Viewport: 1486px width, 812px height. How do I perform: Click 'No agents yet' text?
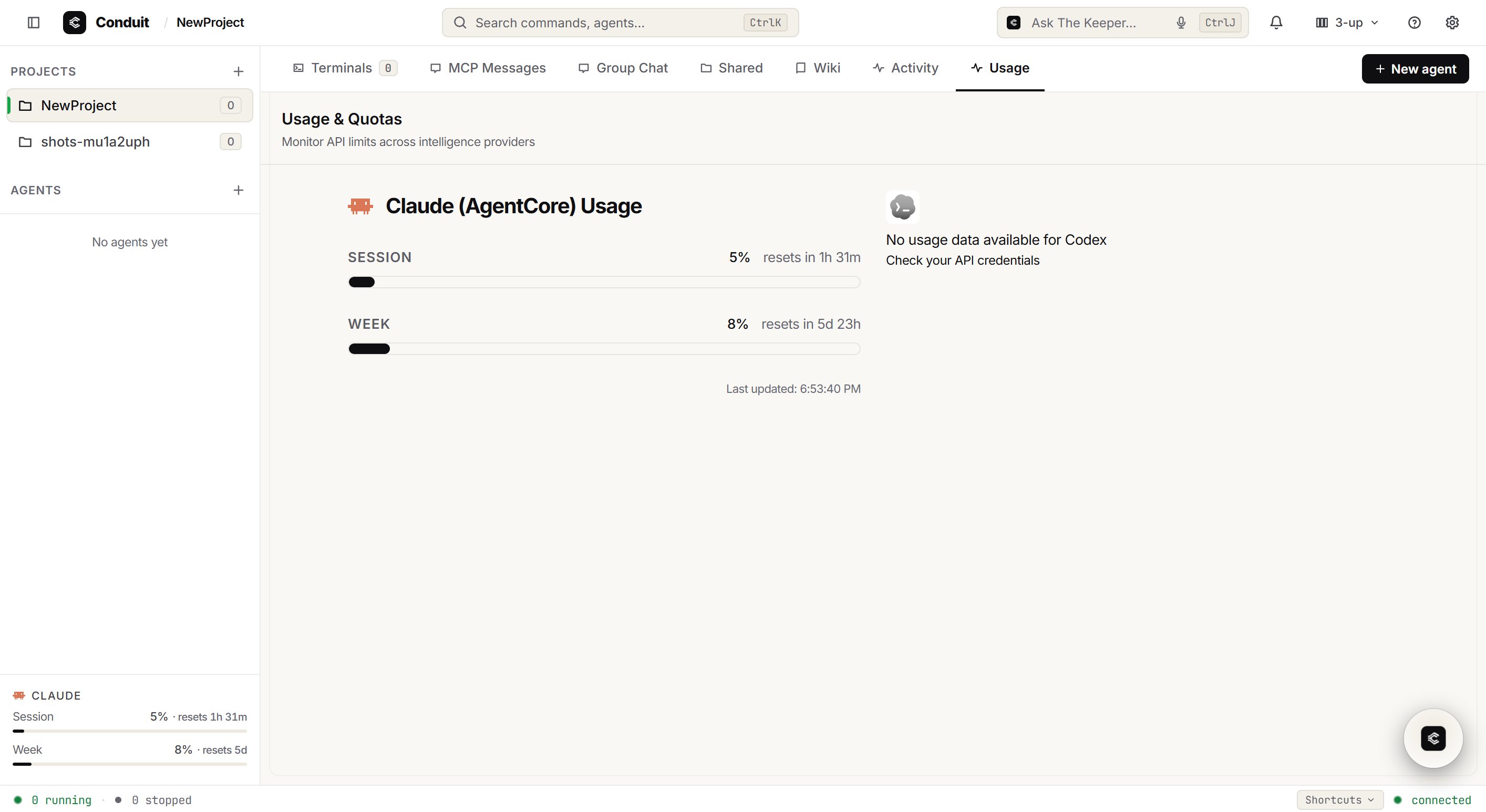tap(130, 242)
